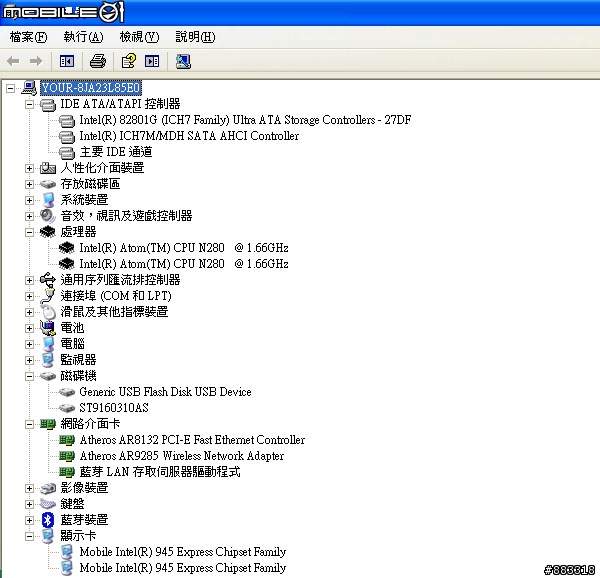Collapse the root computer node
The height and width of the screenshot is (578, 600).
(x=10, y=88)
